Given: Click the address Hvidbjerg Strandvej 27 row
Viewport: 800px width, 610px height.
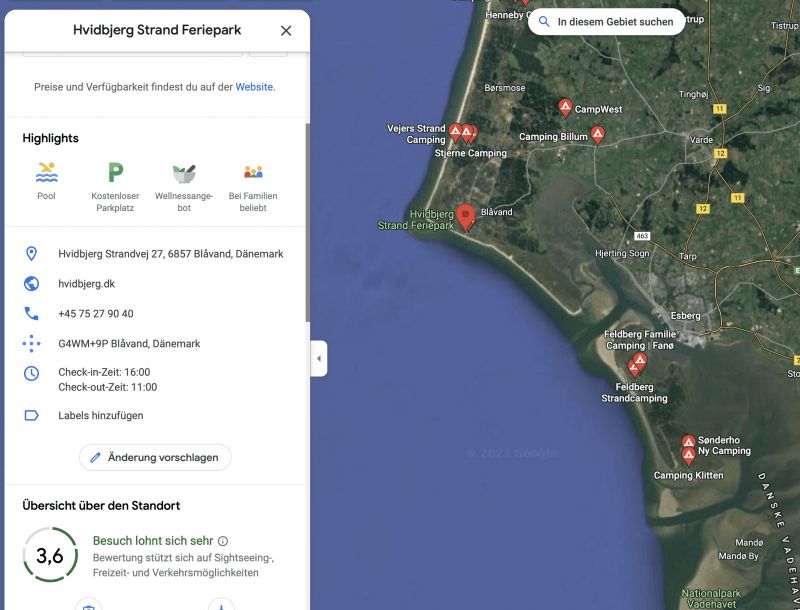Looking at the screenshot, I should 170,254.
